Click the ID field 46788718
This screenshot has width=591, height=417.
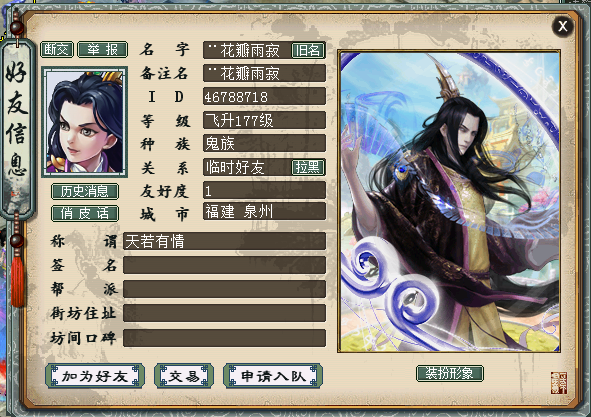tap(264, 97)
